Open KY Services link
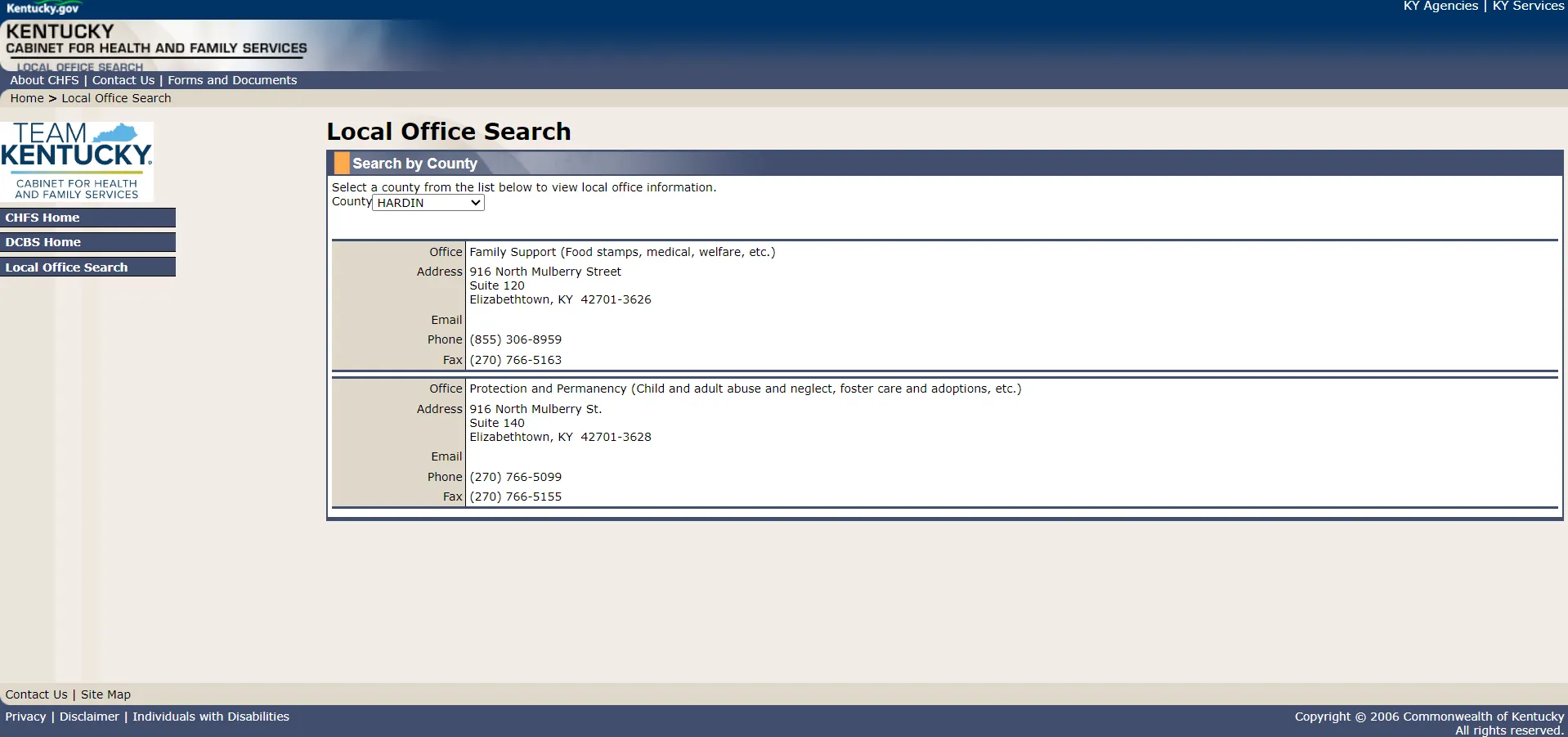The width and height of the screenshot is (1568, 737). (x=1528, y=7)
